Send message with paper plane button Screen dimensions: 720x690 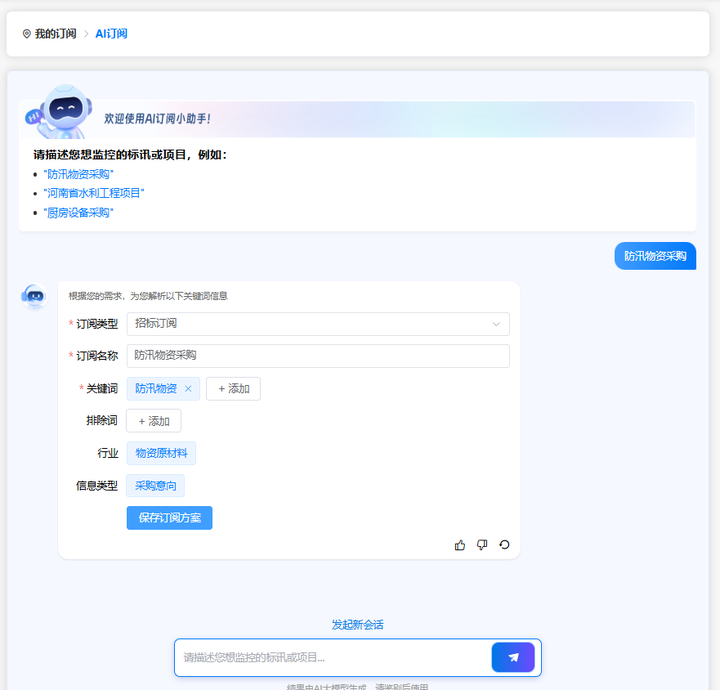(x=513, y=657)
